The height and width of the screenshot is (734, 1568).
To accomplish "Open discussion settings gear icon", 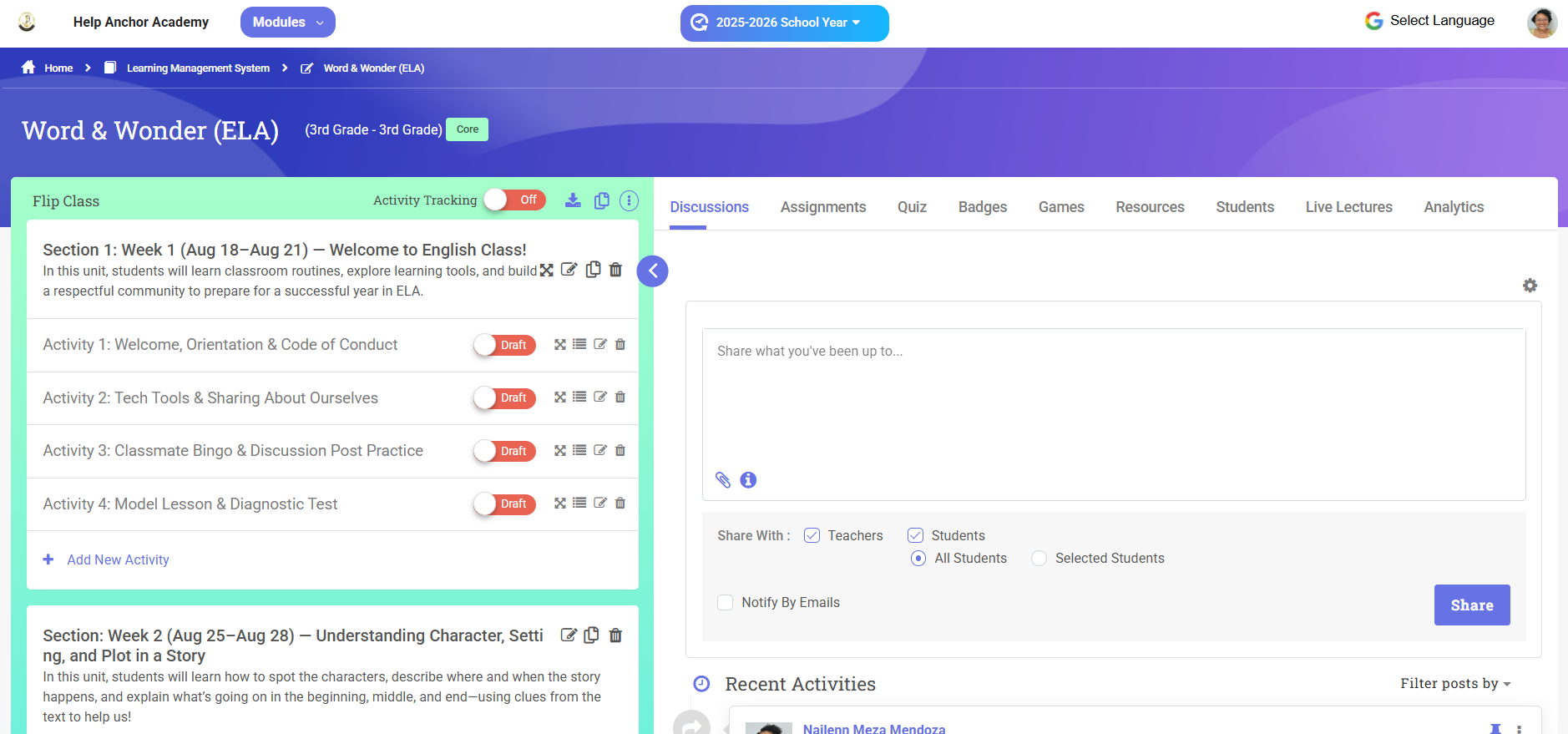I will (x=1530, y=286).
